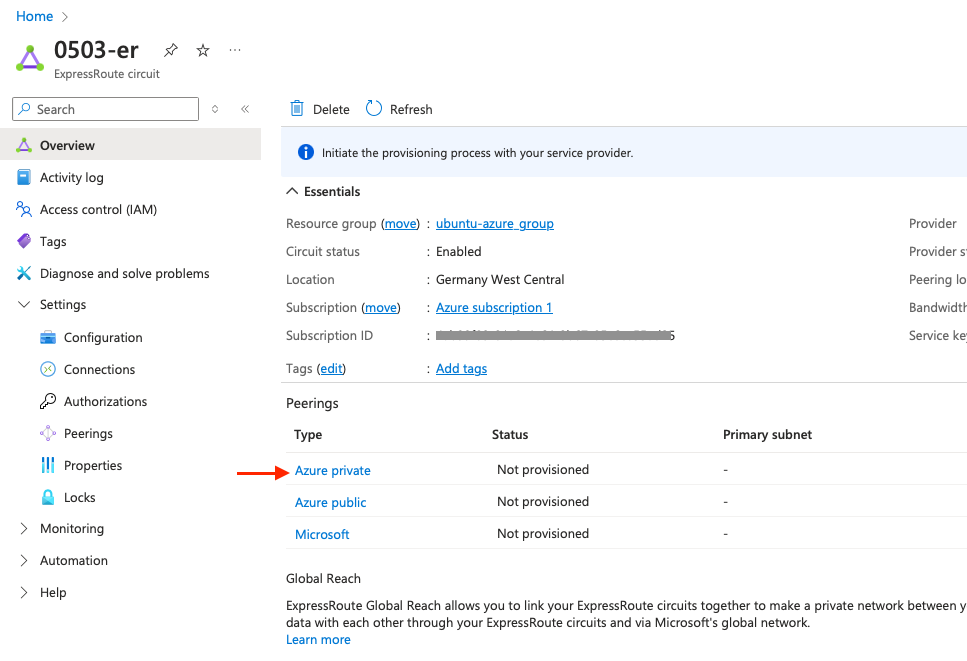Screen dimensions: 967x661
Task: Open the more options ellipsis menu
Action: click(235, 50)
